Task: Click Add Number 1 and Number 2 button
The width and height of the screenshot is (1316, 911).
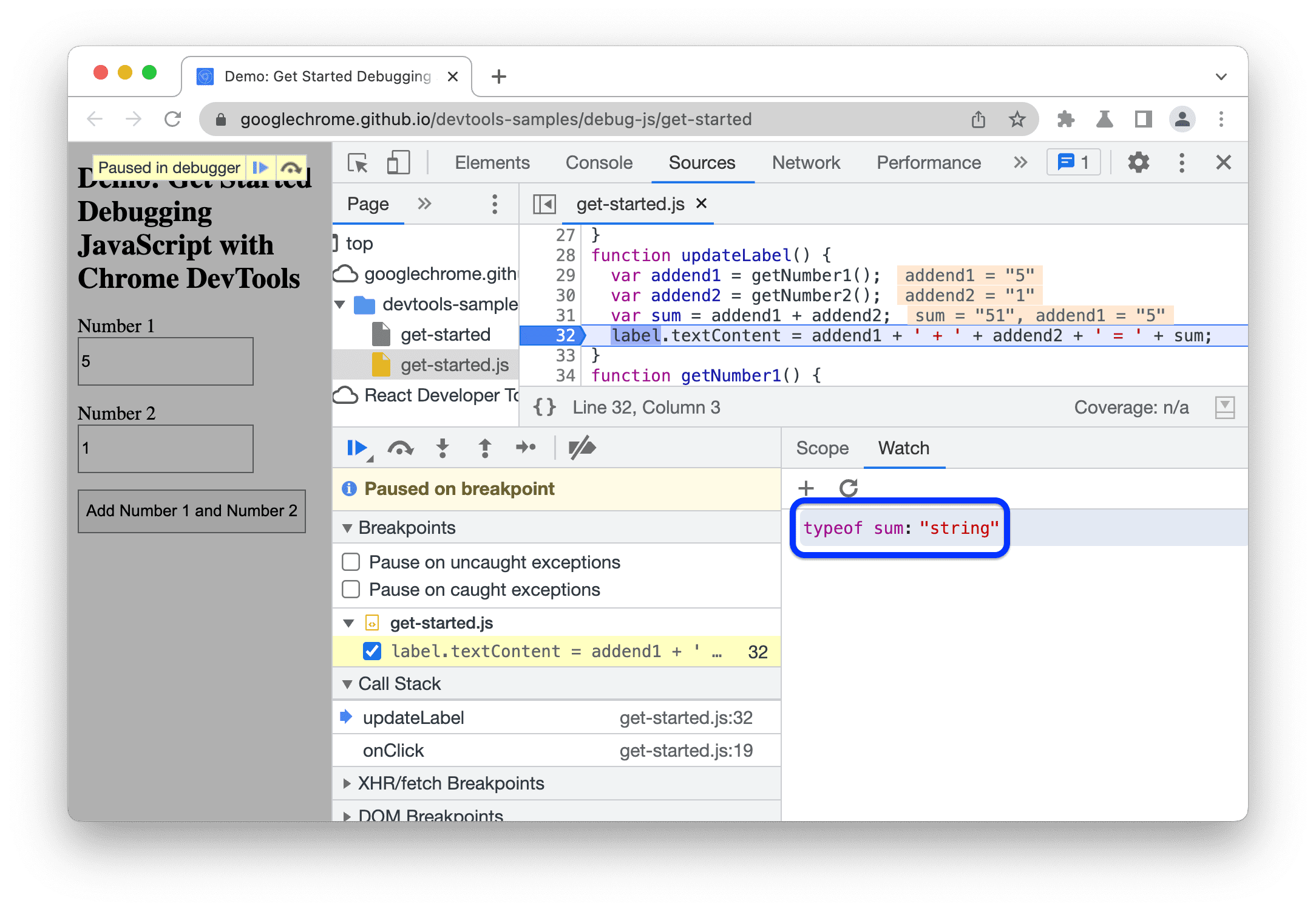Action: point(192,510)
